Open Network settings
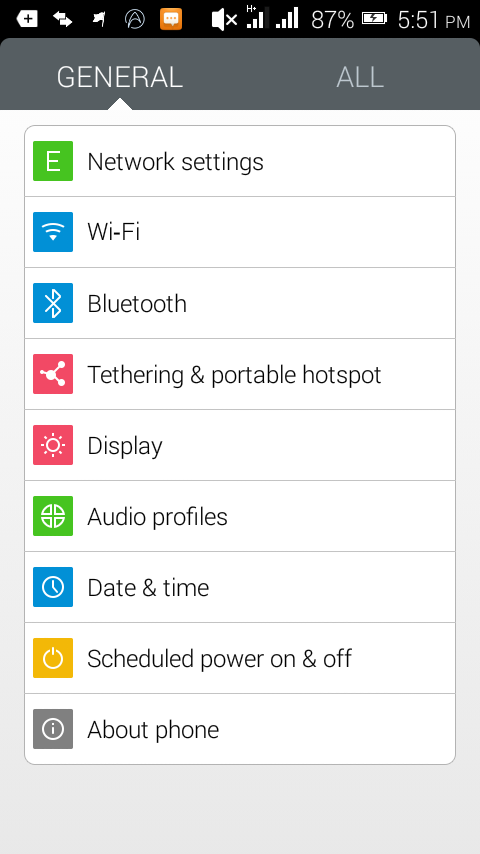This screenshot has height=854, width=480. tap(240, 161)
